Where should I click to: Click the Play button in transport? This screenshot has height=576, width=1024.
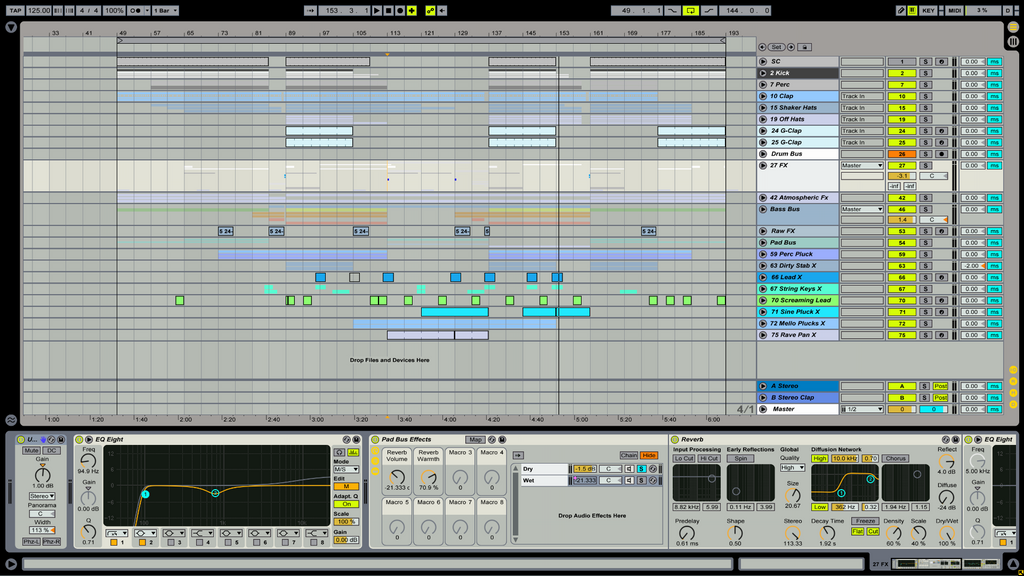[x=377, y=10]
